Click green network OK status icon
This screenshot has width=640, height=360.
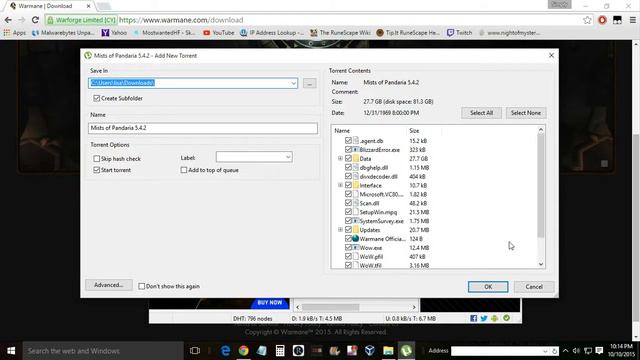[x=506, y=318]
